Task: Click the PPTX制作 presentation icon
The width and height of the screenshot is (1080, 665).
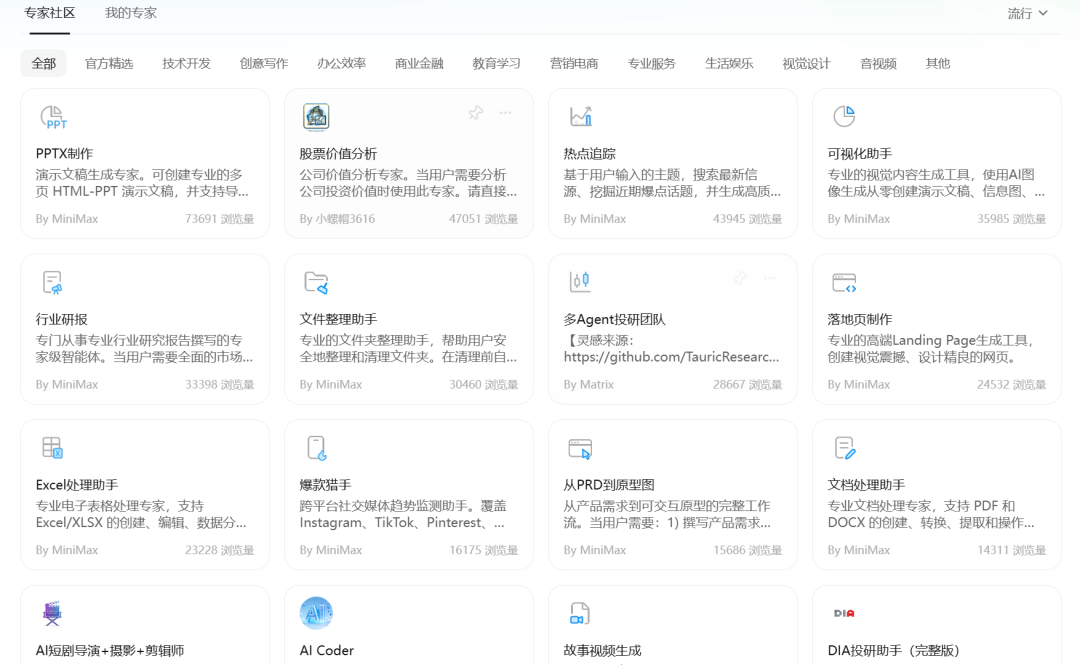Action: [54, 116]
